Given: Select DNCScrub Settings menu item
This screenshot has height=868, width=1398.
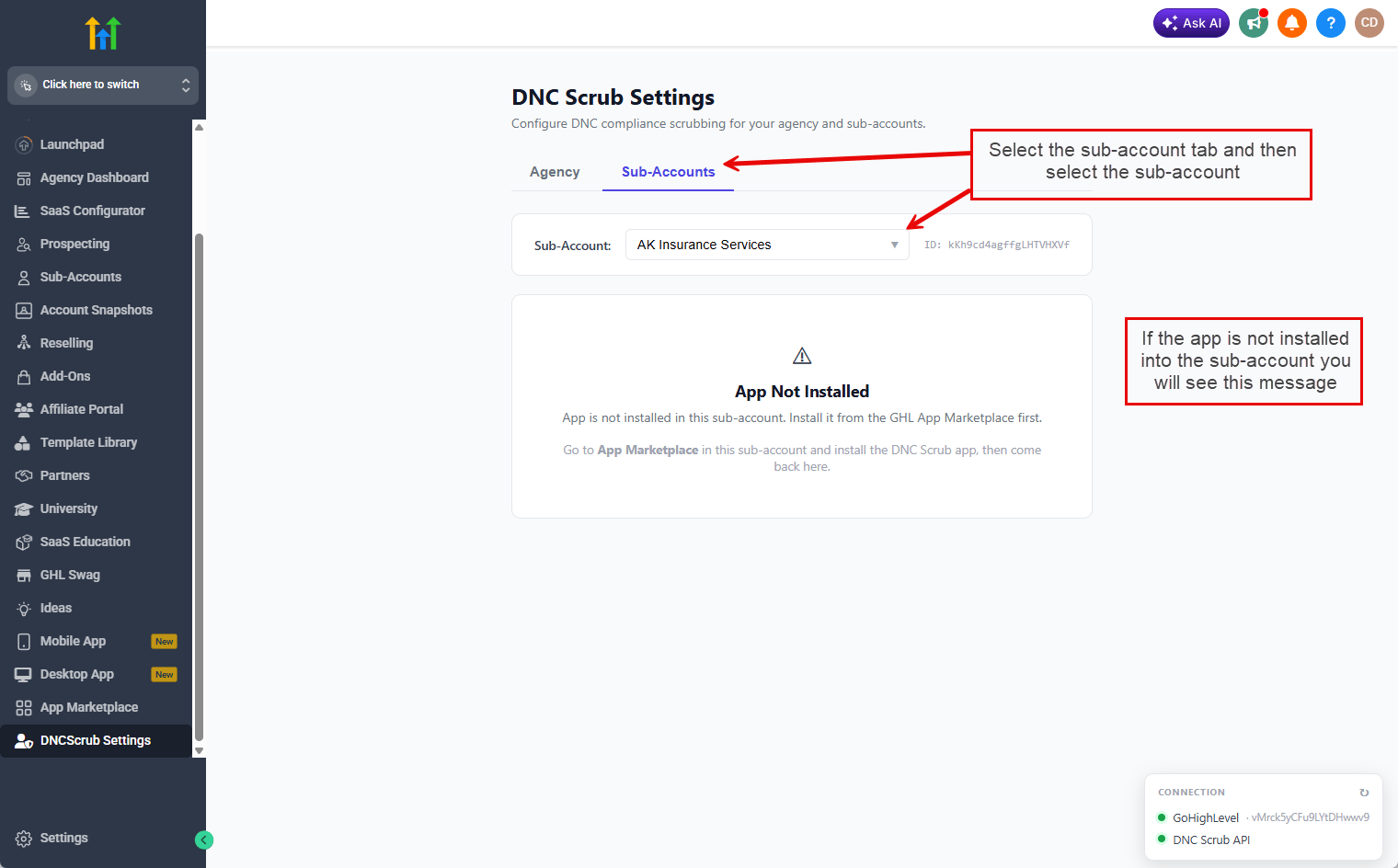Looking at the screenshot, I should [96, 740].
